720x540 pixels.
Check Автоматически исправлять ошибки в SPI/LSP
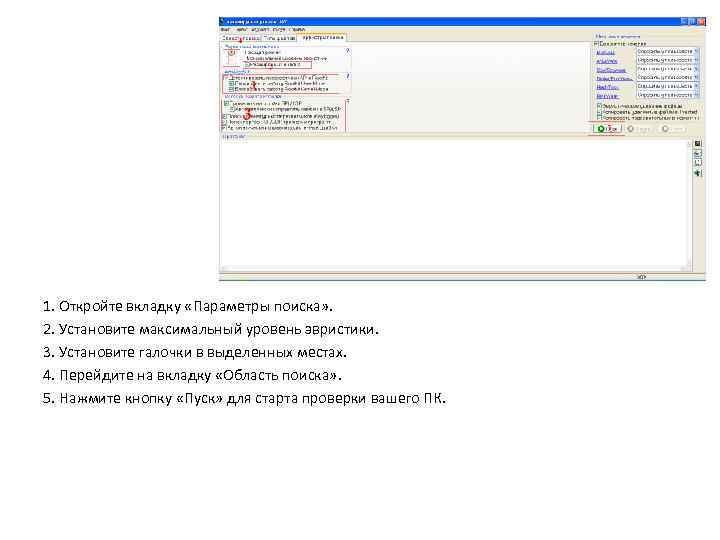tap(232, 109)
